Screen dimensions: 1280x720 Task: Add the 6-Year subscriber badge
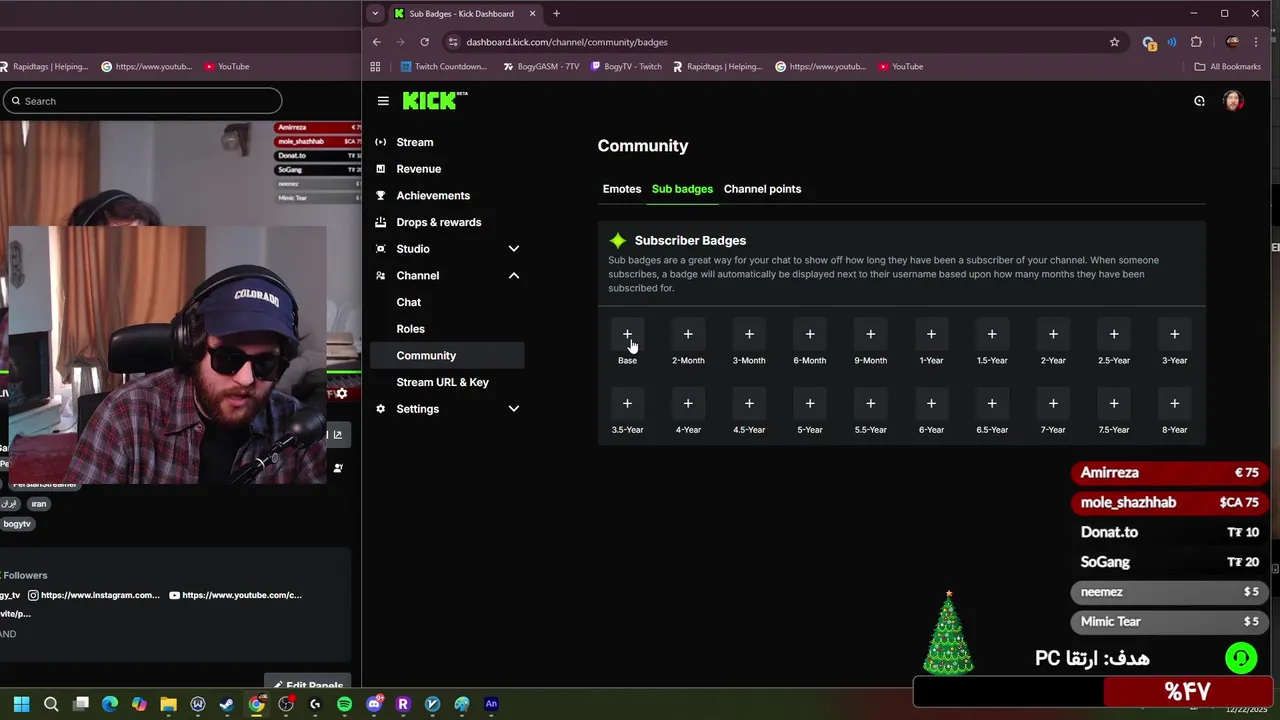[x=931, y=403]
